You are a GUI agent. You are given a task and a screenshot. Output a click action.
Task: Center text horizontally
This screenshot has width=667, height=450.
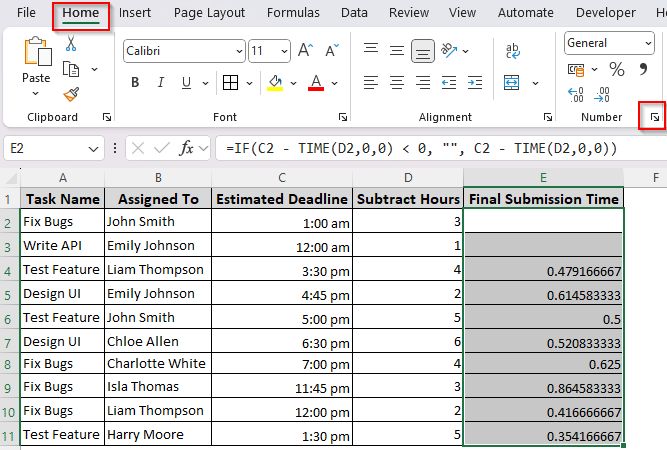[x=396, y=83]
